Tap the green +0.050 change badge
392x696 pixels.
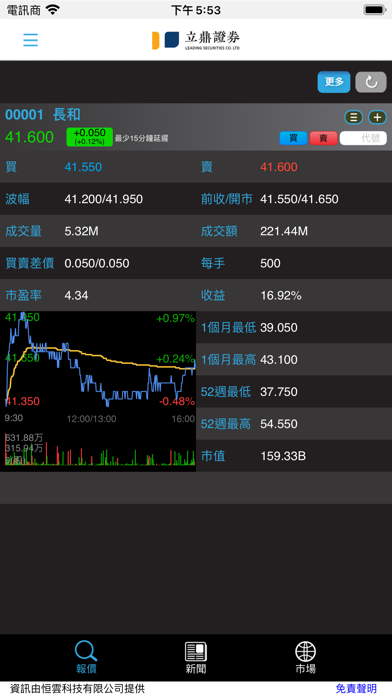(x=90, y=137)
